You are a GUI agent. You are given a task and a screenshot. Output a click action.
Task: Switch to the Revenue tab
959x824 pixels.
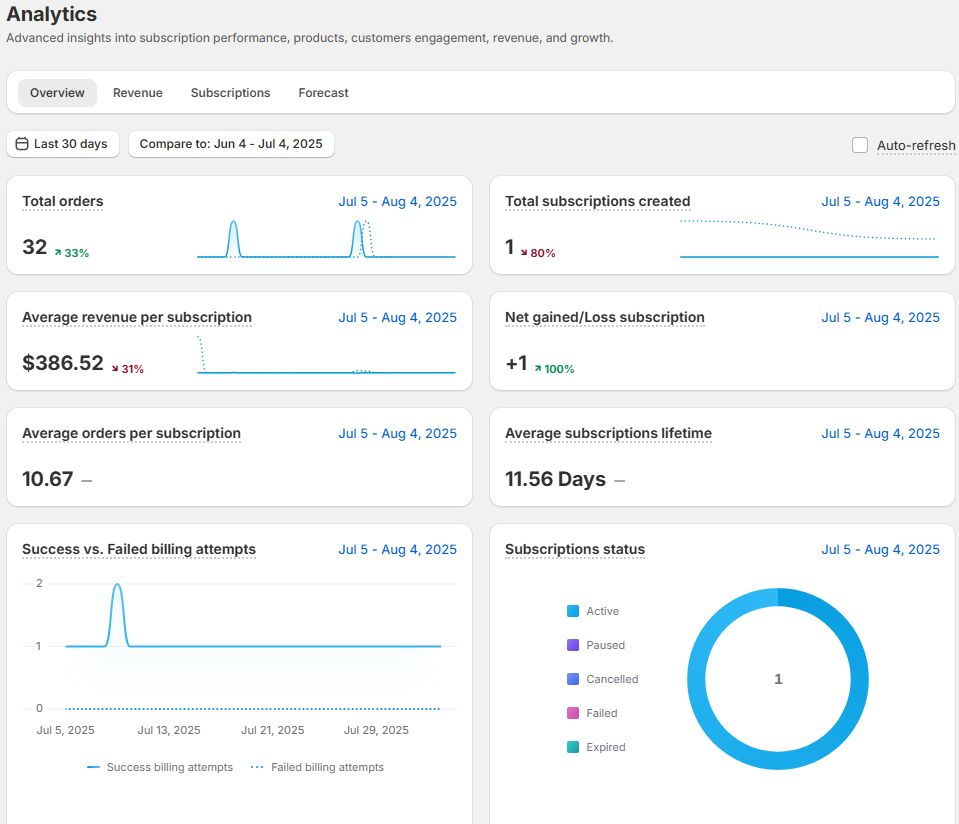(x=138, y=93)
